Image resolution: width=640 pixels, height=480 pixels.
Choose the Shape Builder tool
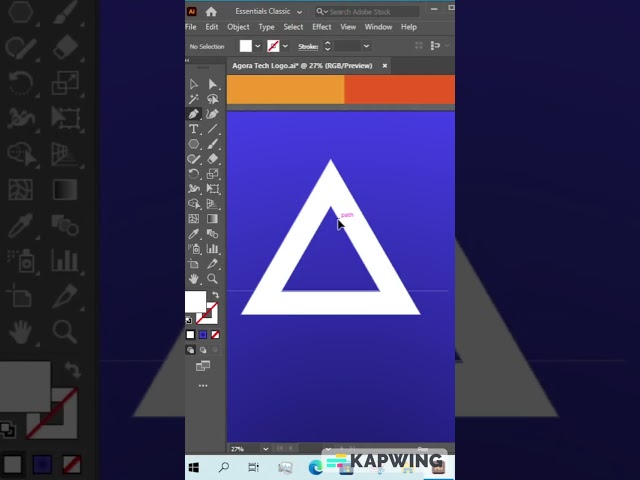[193, 204]
